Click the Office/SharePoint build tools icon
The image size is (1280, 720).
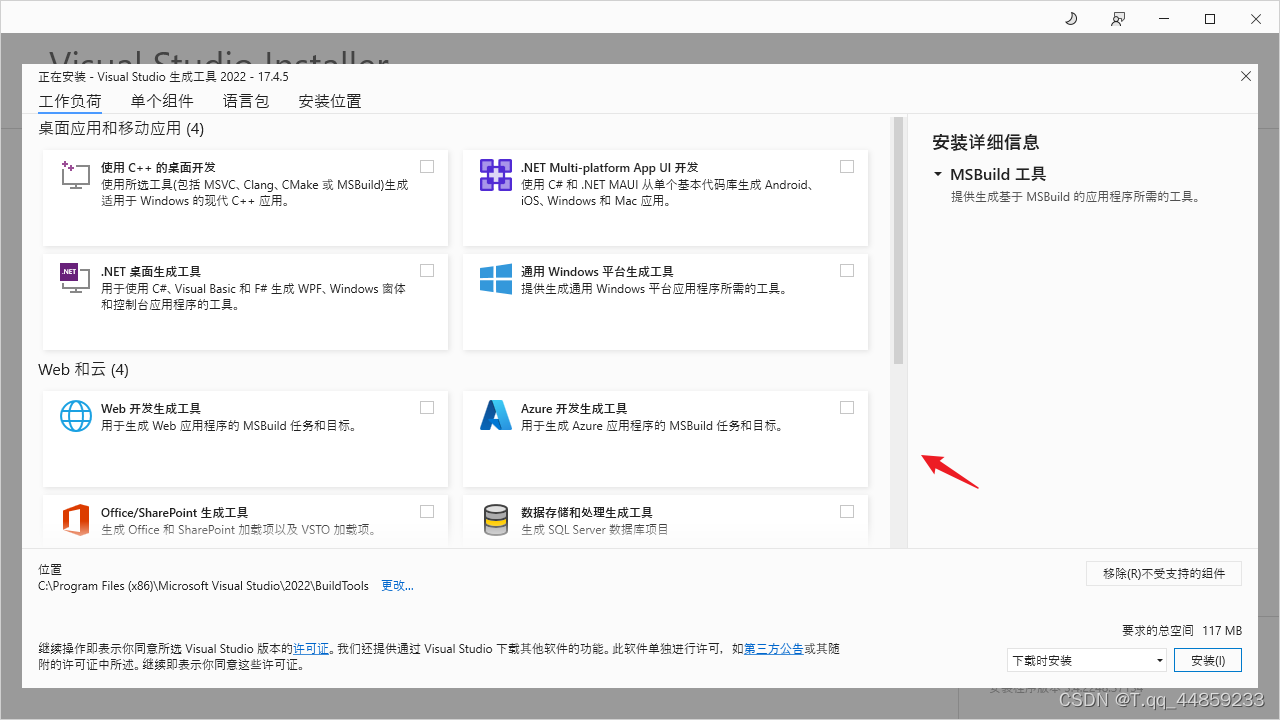tap(76, 520)
